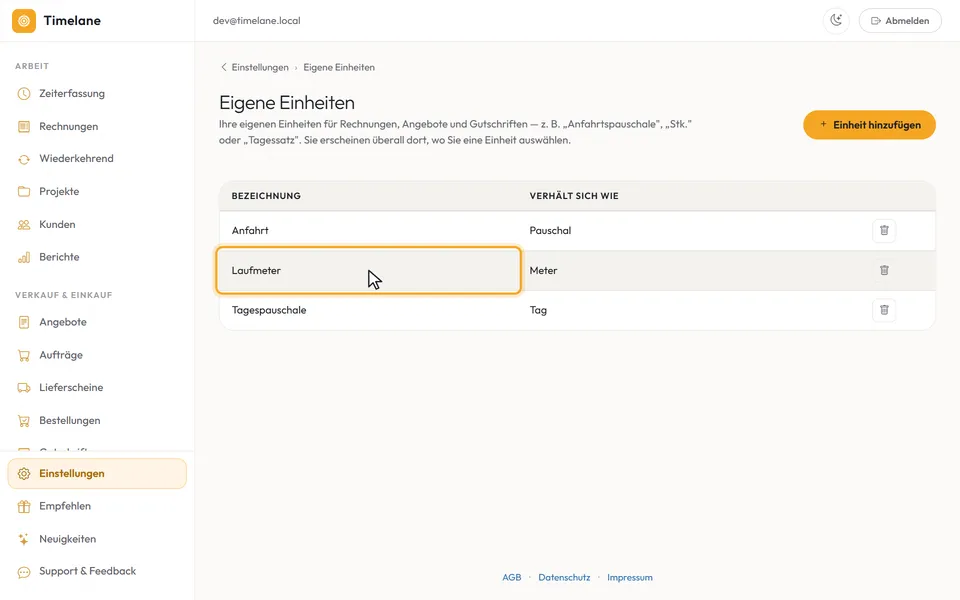Screen dimensions: 960x600
Task: Click the Projekte folder icon
Action: tap(24, 192)
